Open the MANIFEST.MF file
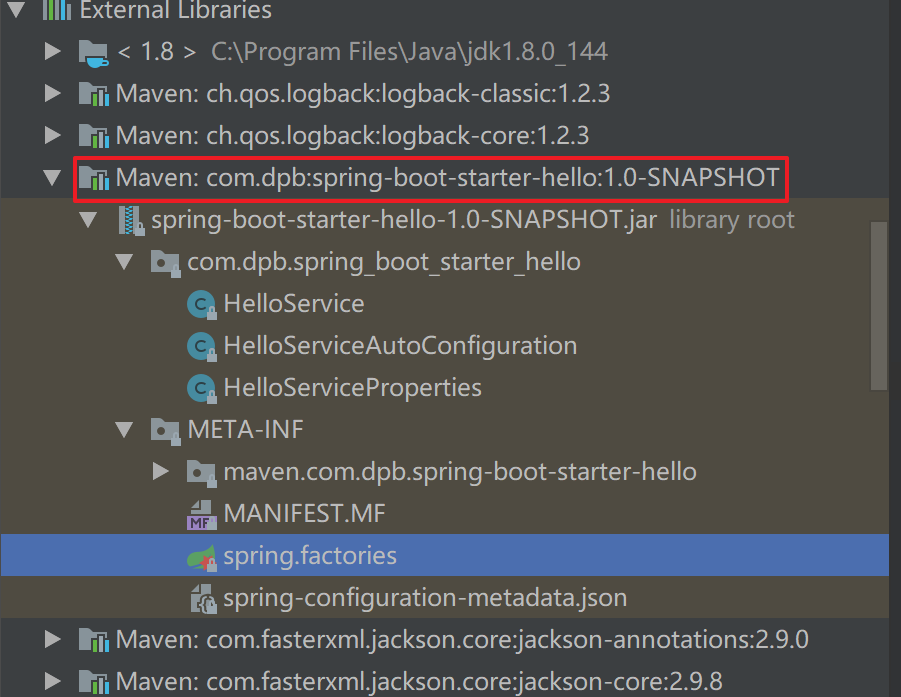Viewport: 901px width, 697px height. (x=304, y=514)
